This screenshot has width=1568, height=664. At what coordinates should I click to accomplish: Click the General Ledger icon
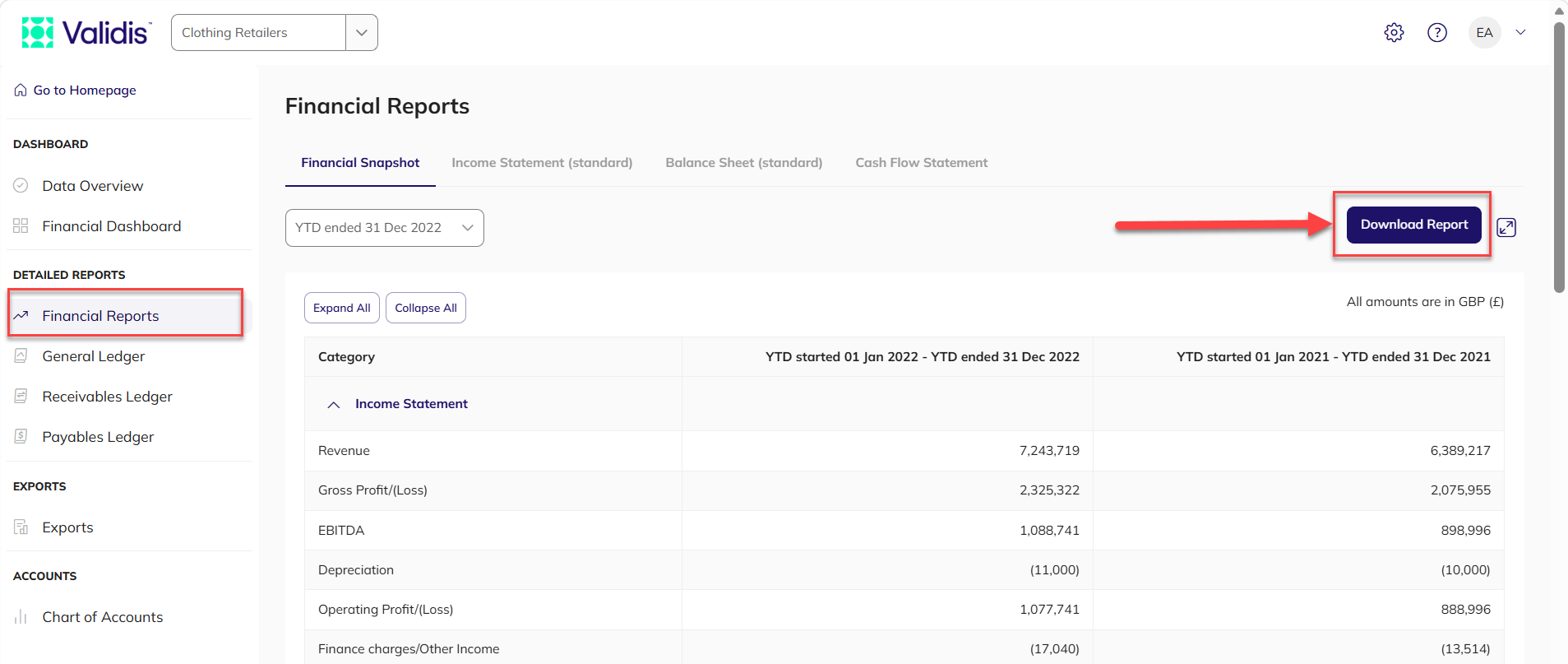pos(21,356)
